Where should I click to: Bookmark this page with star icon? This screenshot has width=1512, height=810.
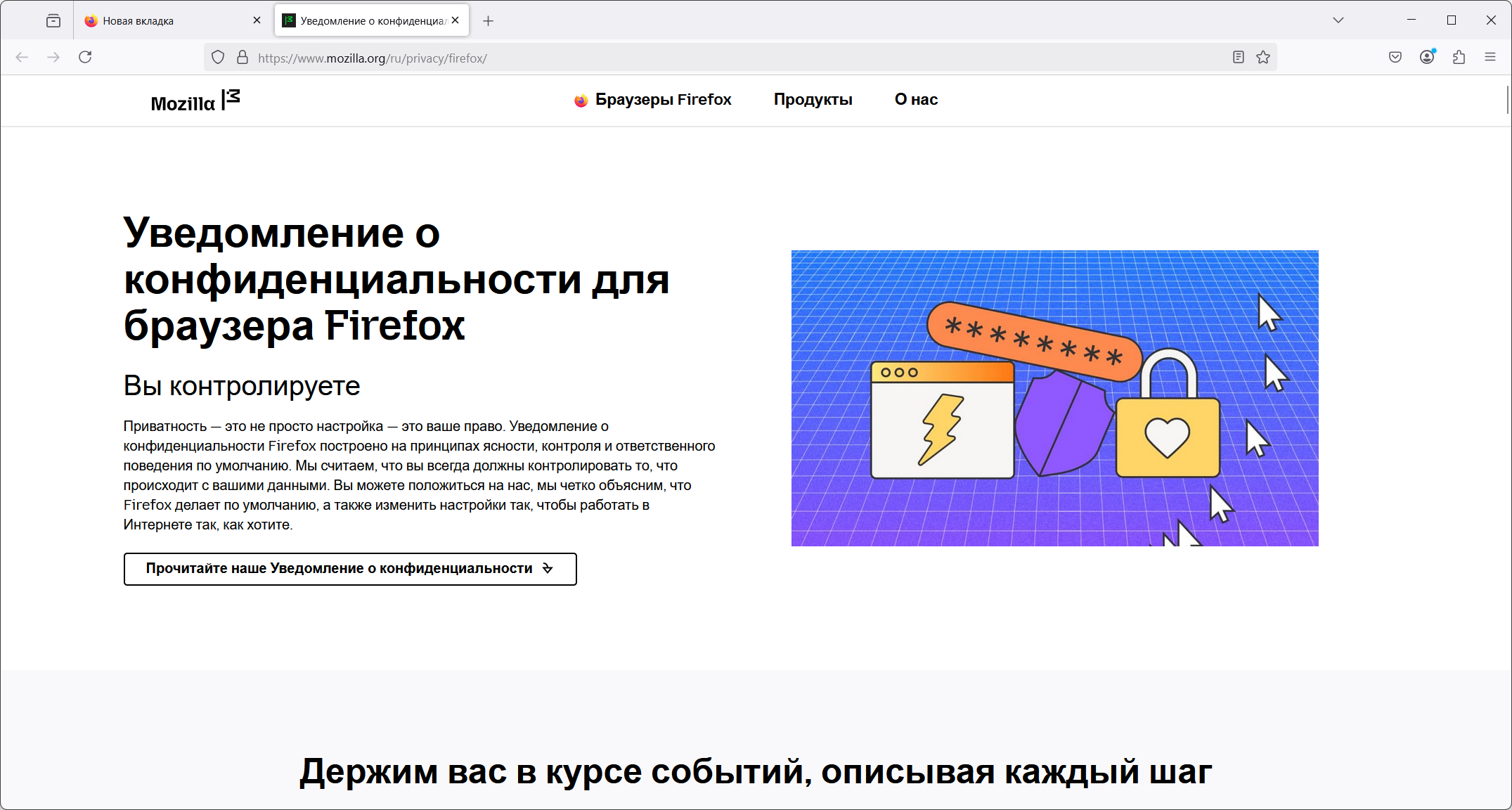point(1263,58)
